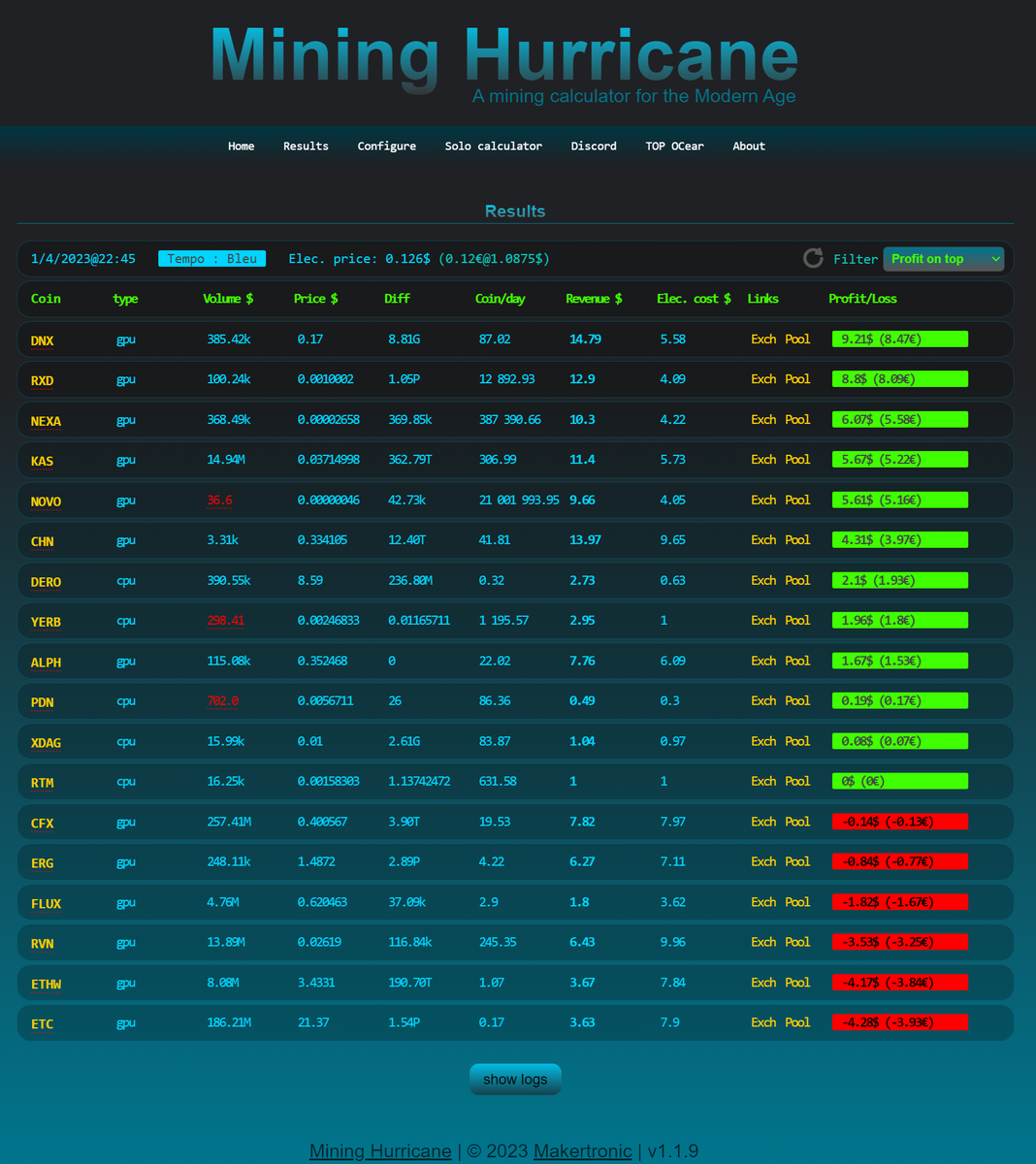Click the NOVO coin name

pos(46,502)
